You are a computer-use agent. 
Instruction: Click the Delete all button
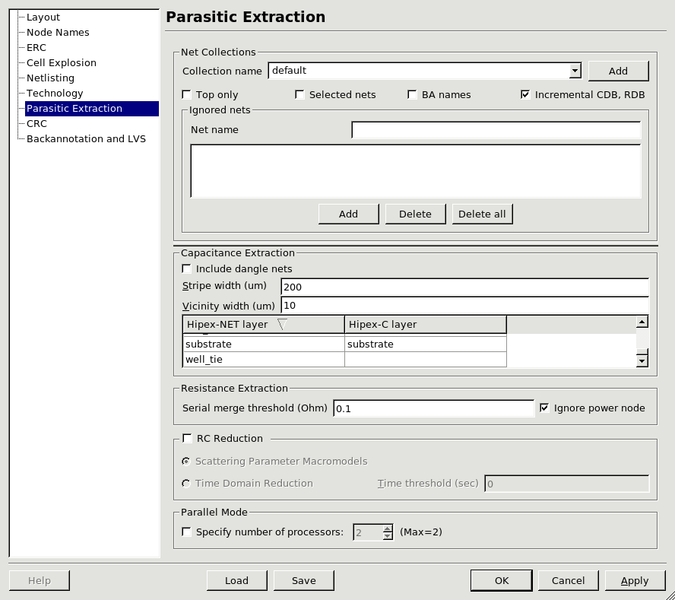[x=482, y=214]
